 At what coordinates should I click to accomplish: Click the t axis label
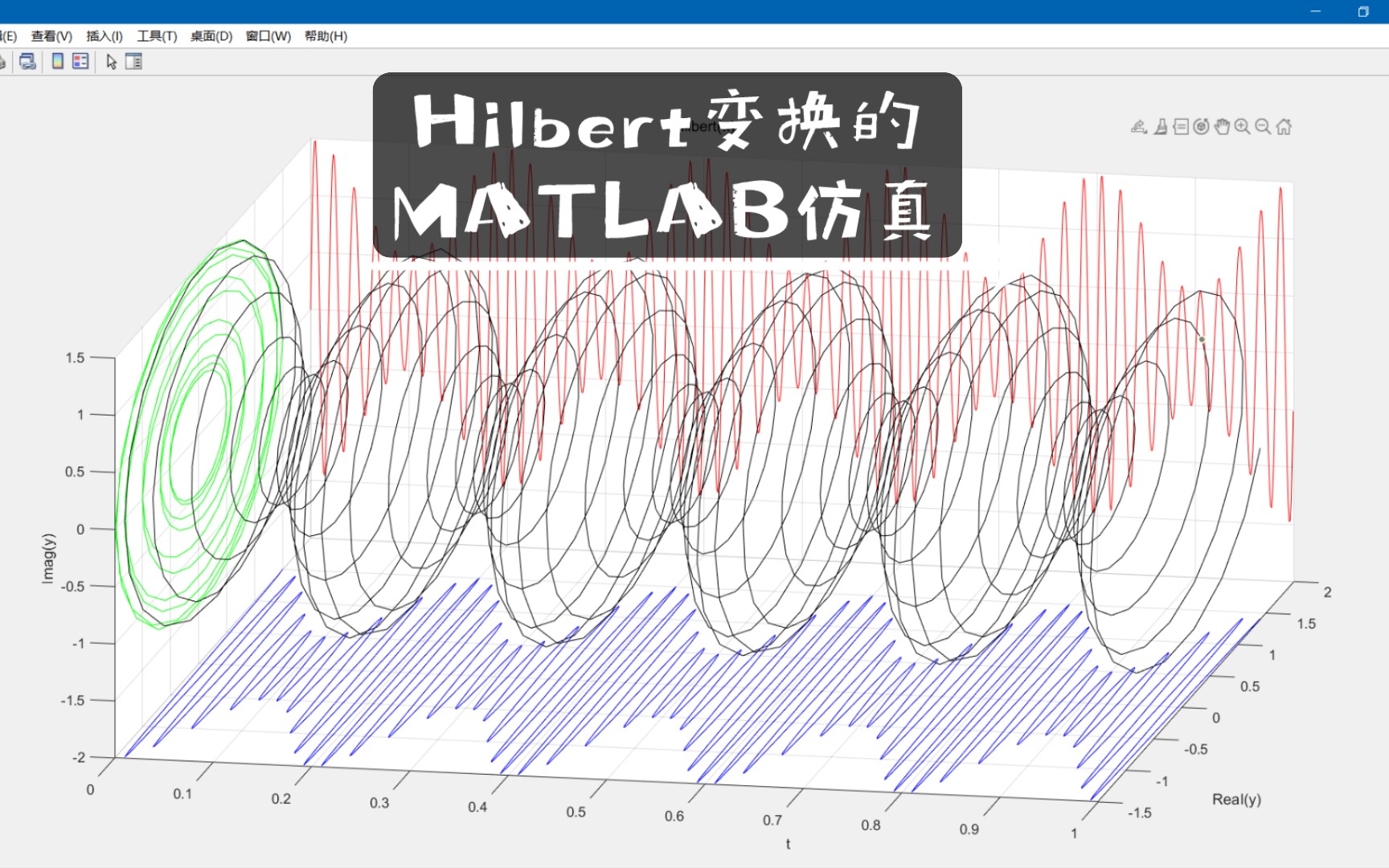[x=788, y=844]
